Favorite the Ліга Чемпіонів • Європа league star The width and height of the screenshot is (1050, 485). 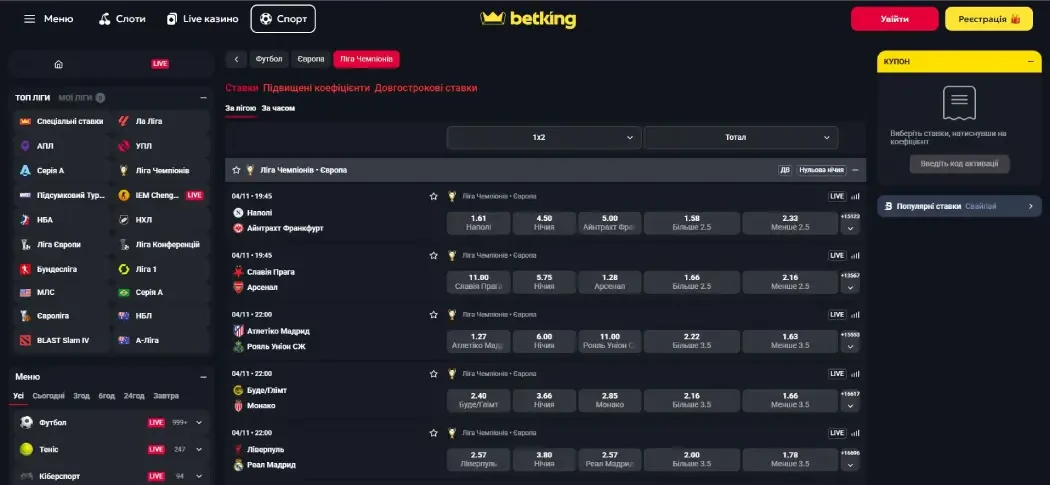tap(237, 170)
